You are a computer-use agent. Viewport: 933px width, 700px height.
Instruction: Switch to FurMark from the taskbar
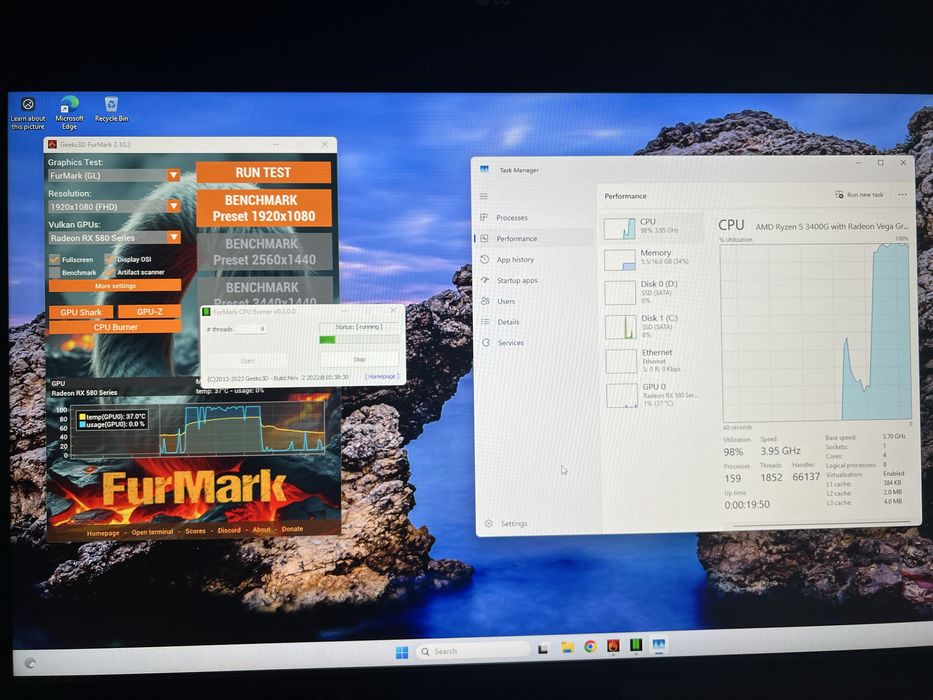(x=613, y=645)
